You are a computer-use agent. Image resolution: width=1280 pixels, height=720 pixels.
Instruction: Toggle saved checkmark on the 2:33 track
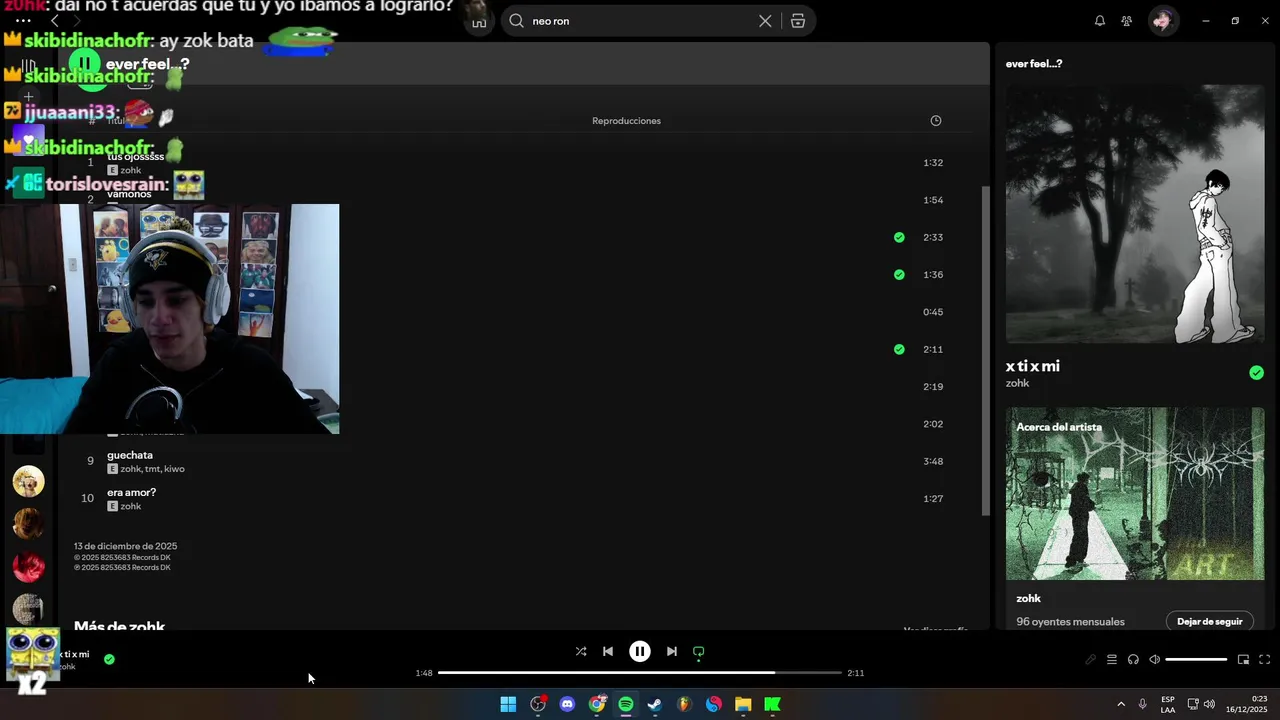[x=899, y=237]
